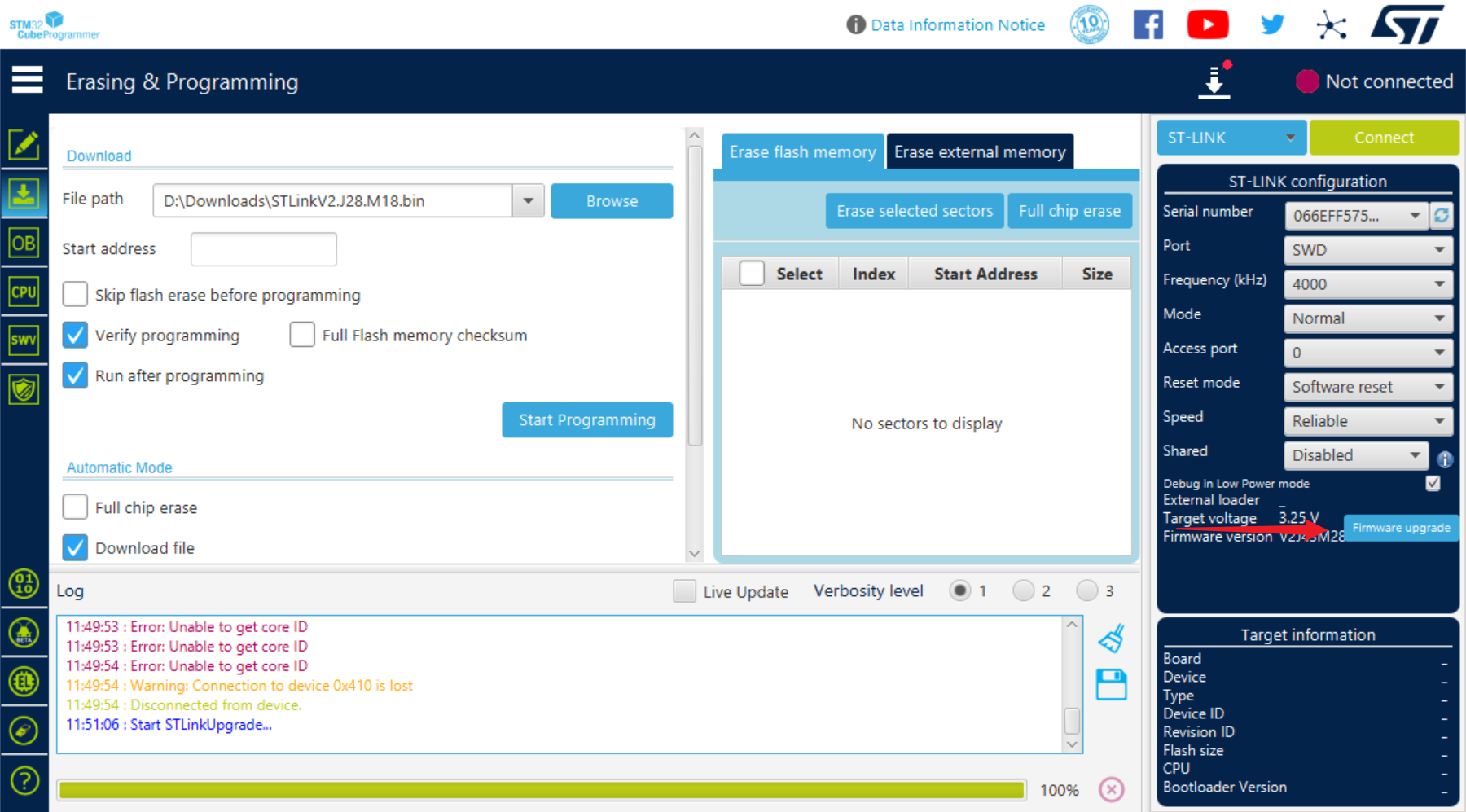Open the help question mark icon
The width and height of the screenshot is (1466, 812).
click(x=24, y=781)
